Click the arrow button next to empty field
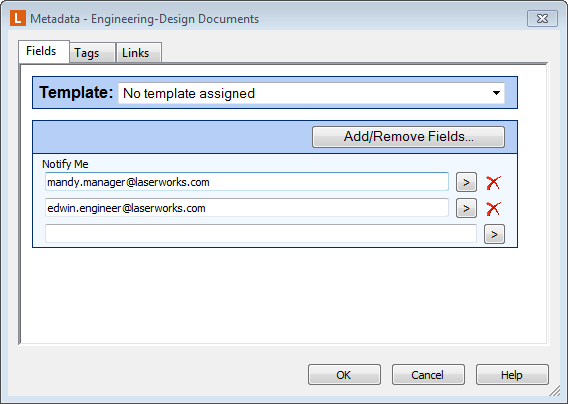The image size is (568, 404). 494,234
